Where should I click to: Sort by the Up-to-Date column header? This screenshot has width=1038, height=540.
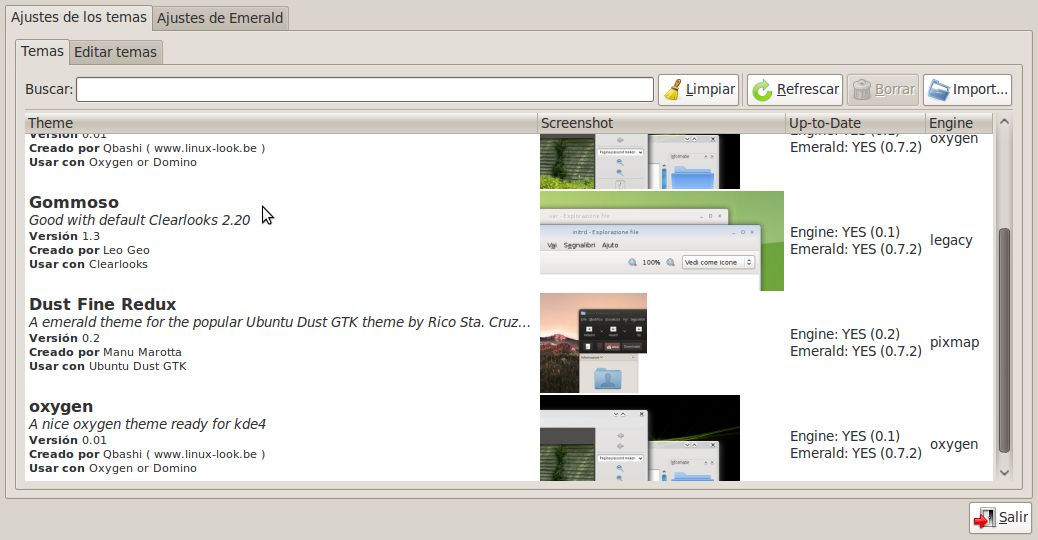click(855, 123)
